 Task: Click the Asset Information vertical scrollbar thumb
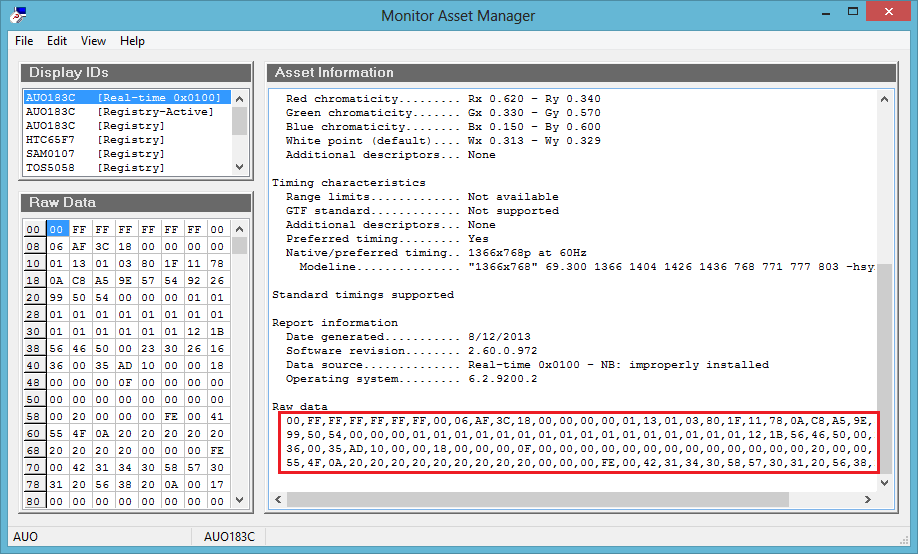pyautogui.click(x=885, y=368)
